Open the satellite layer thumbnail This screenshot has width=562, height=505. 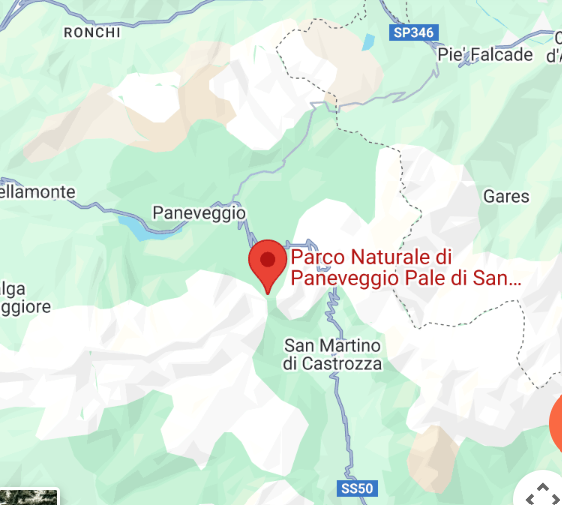[29, 497]
